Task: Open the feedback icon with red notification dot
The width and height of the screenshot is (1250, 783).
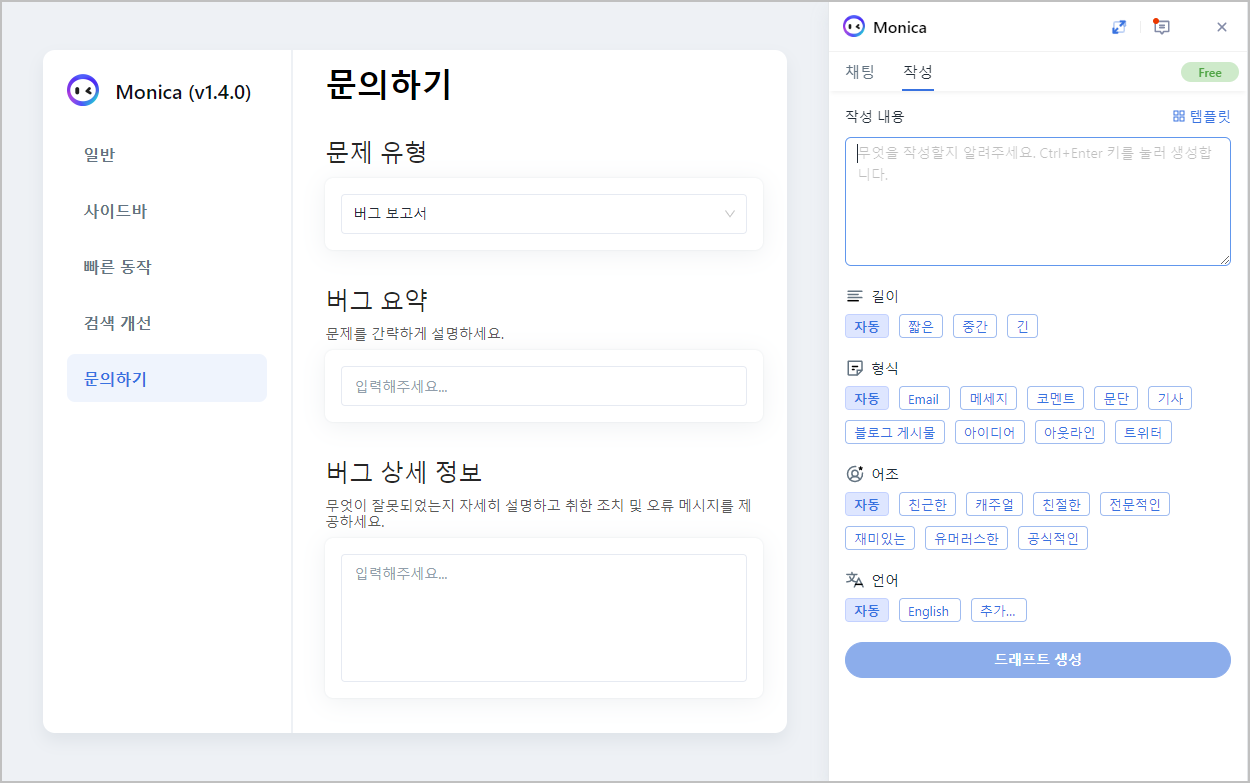Action: coord(1161,27)
